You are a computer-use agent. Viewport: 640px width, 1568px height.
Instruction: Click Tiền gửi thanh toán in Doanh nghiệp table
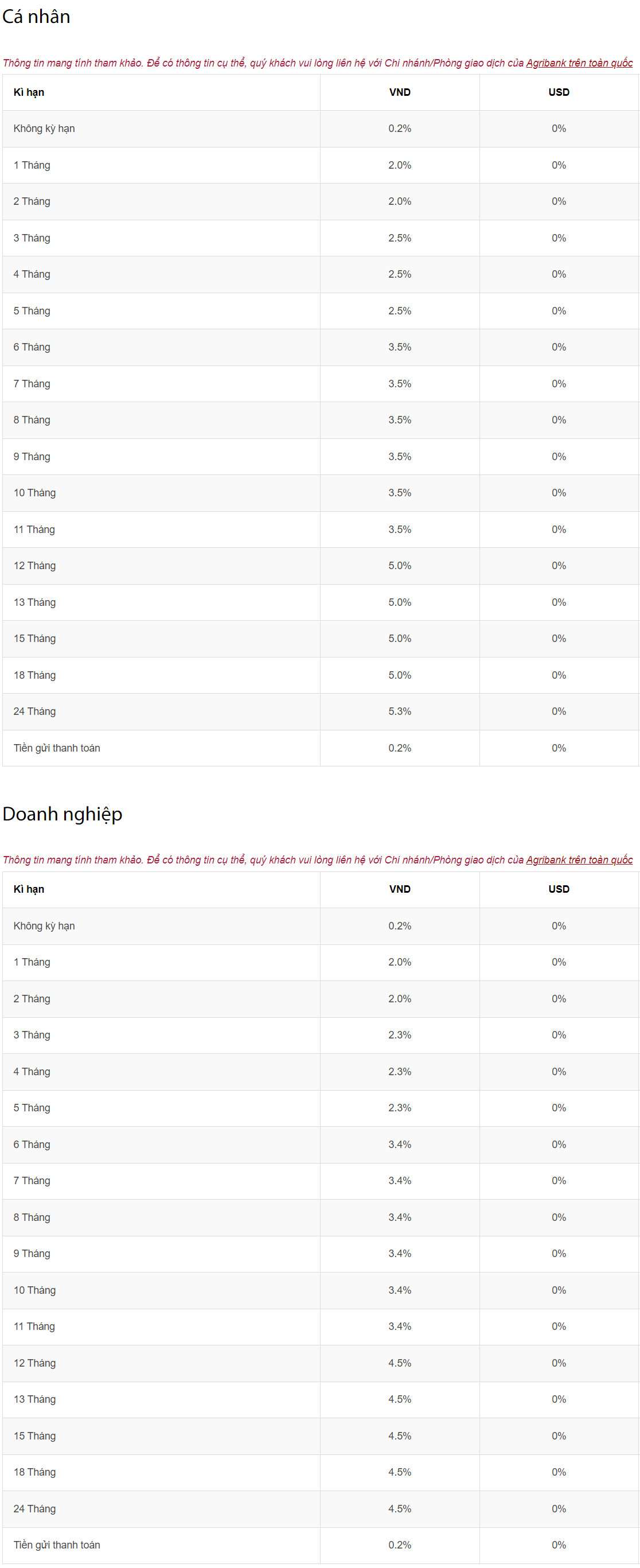pos(57,1545)
